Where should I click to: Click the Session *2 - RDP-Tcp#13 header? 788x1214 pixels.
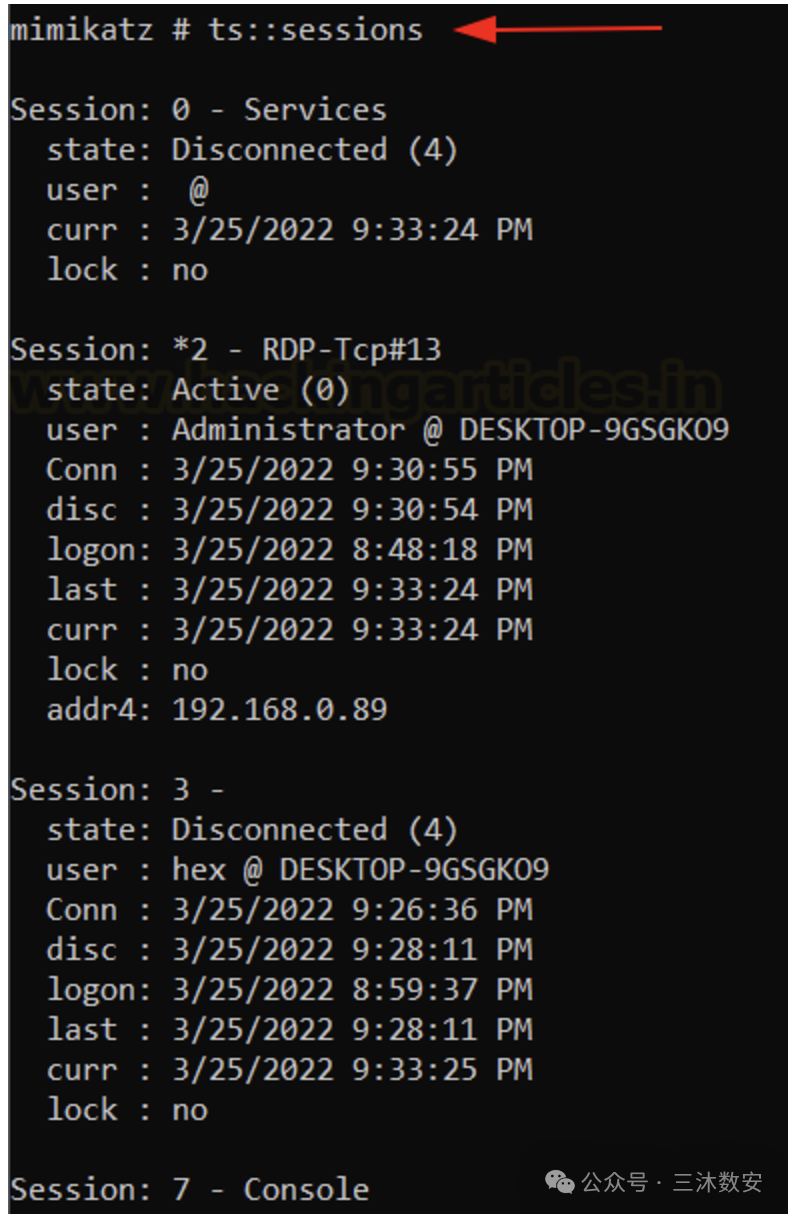(226, 349)
